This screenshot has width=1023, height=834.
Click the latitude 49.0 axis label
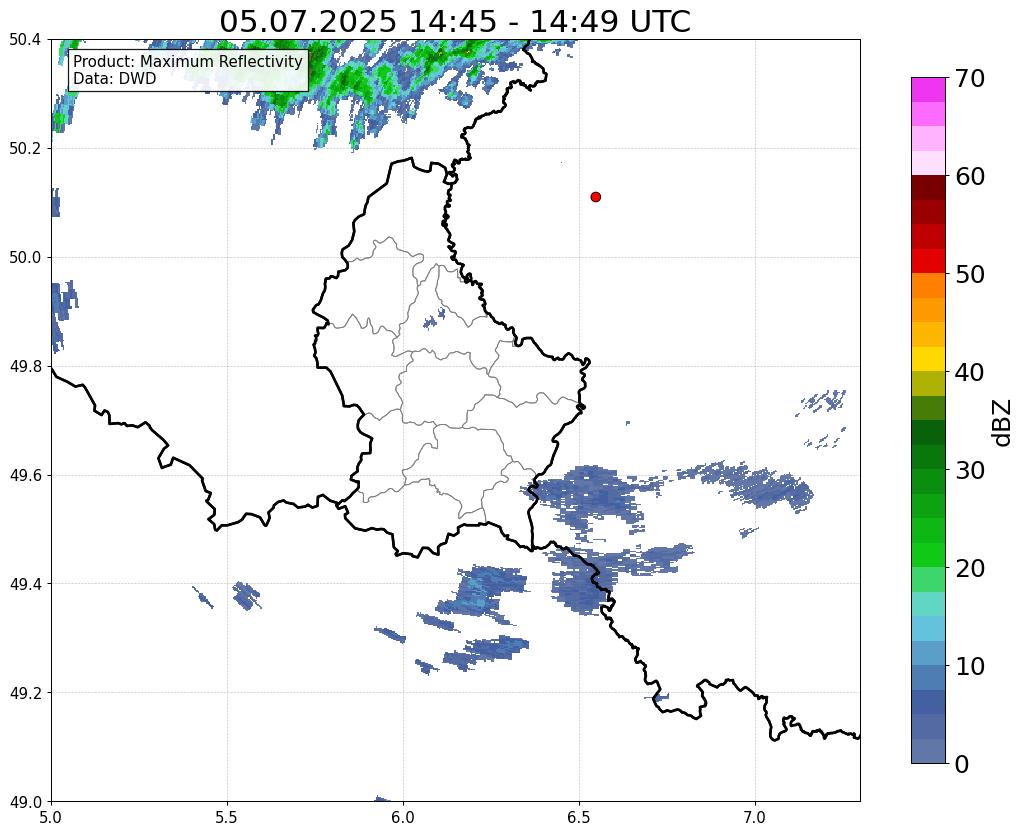pyautogui.click(x=25, y=802)
